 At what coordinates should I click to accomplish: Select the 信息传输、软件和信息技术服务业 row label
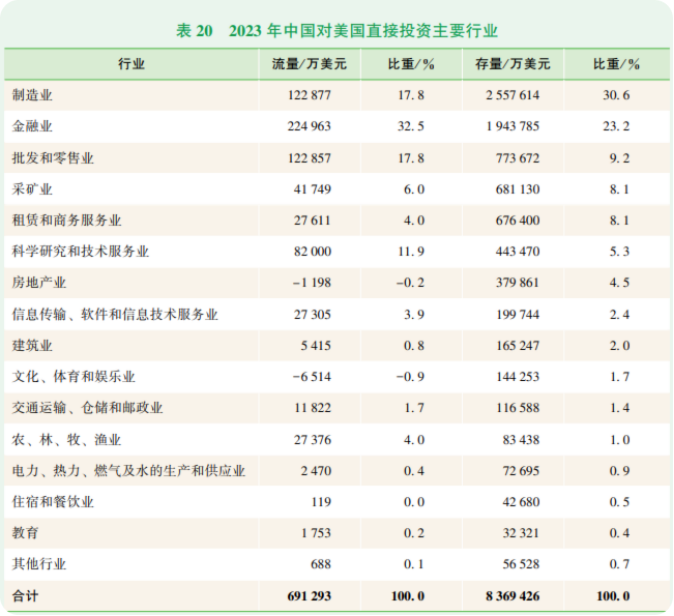tap(114, 314)
